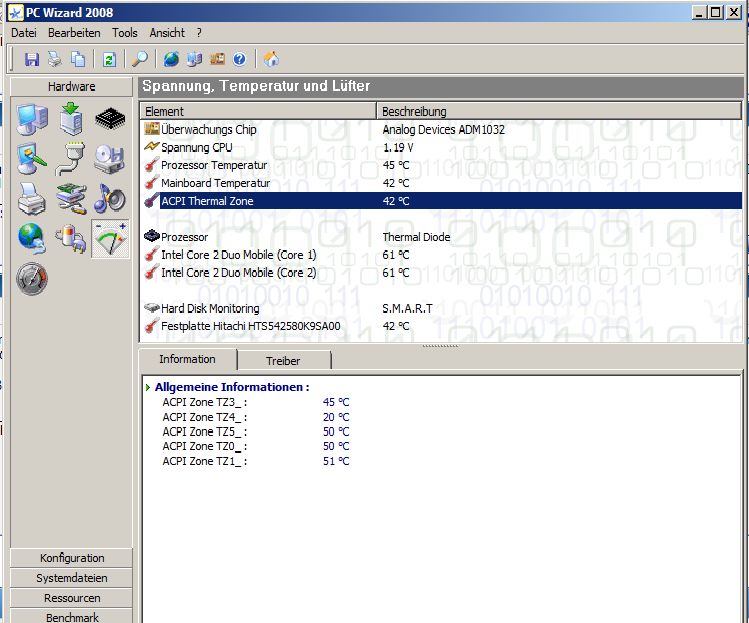Open the Mainboard tower with green arrow icon
The width and height of the screenshot is (749, 623).
coord(71,119)
